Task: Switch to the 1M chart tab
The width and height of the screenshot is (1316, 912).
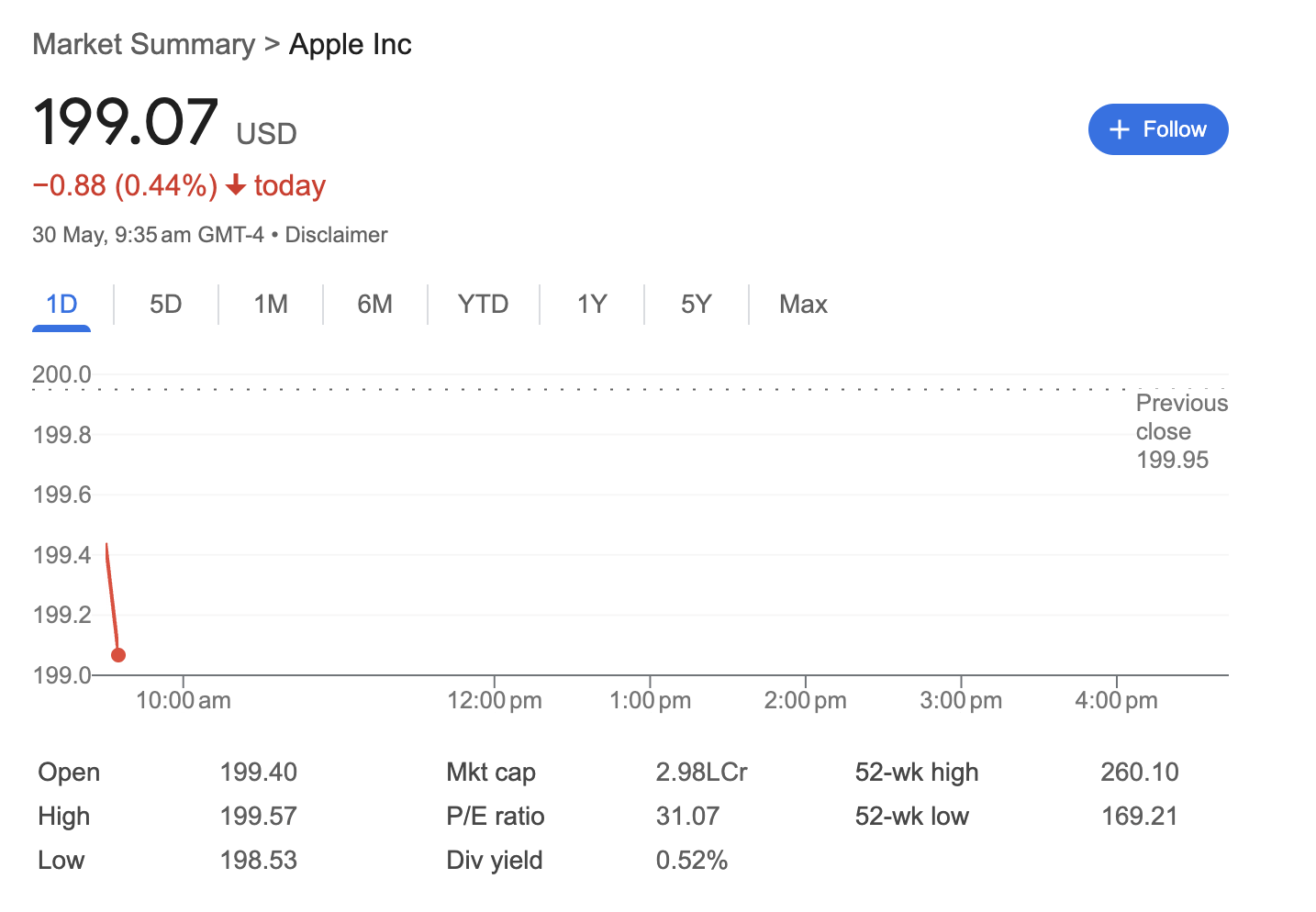Action: (271, 305)
